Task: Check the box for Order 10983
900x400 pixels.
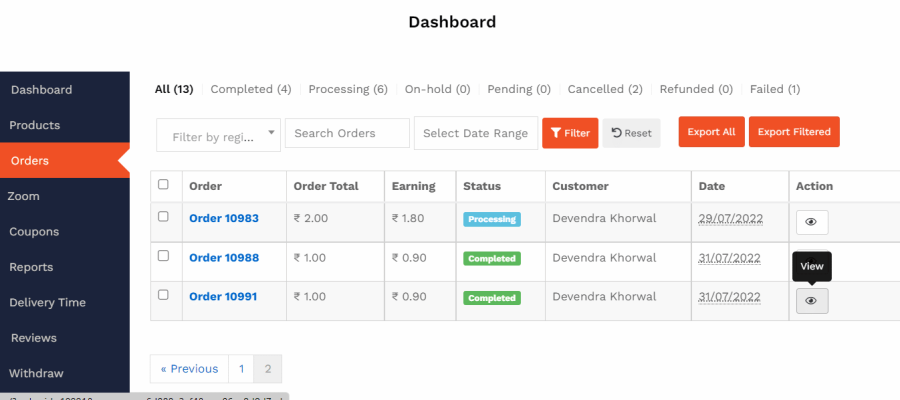Action: point(163,216)
